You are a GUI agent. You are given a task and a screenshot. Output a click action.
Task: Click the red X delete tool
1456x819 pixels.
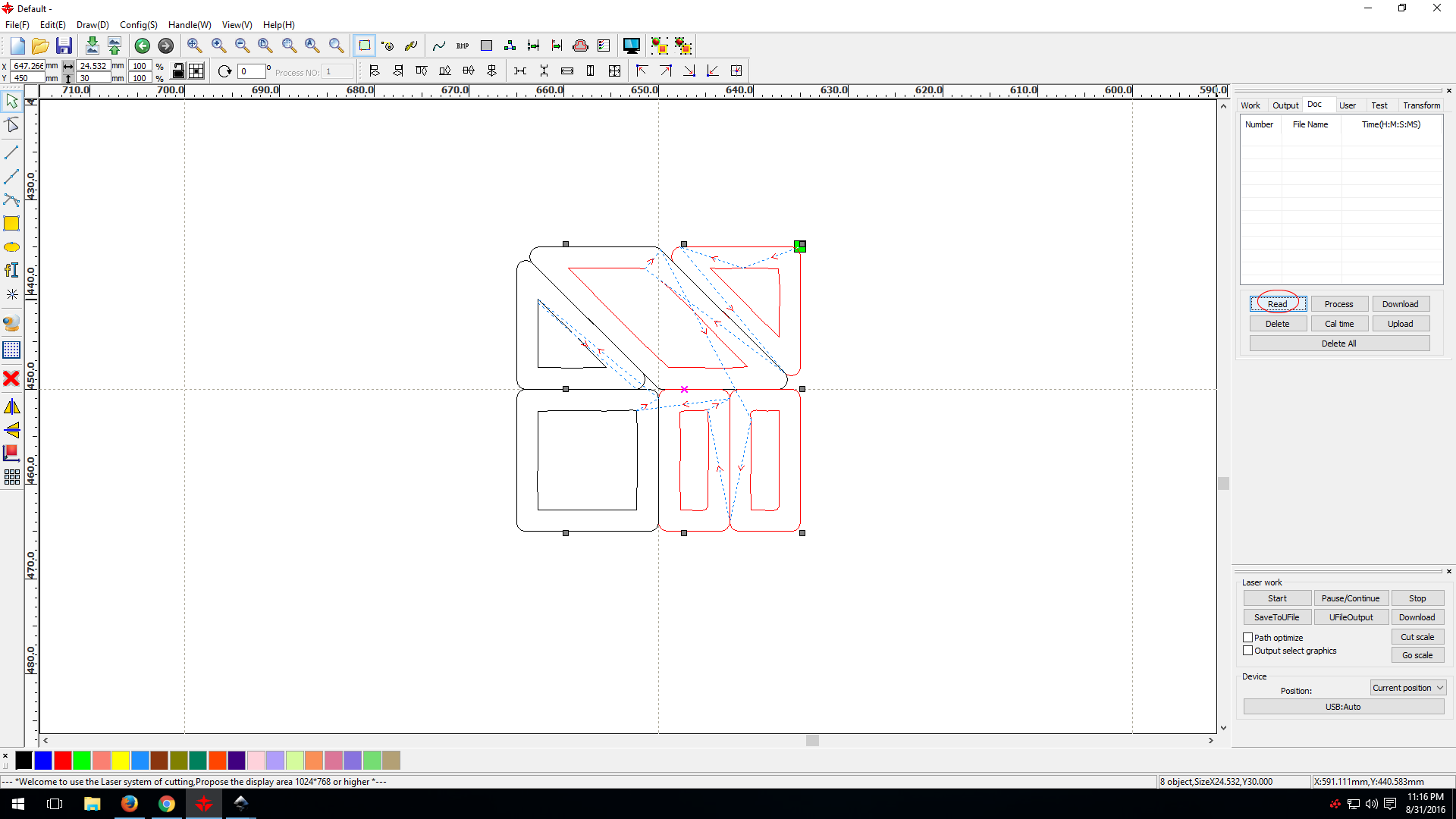point(11,378)
